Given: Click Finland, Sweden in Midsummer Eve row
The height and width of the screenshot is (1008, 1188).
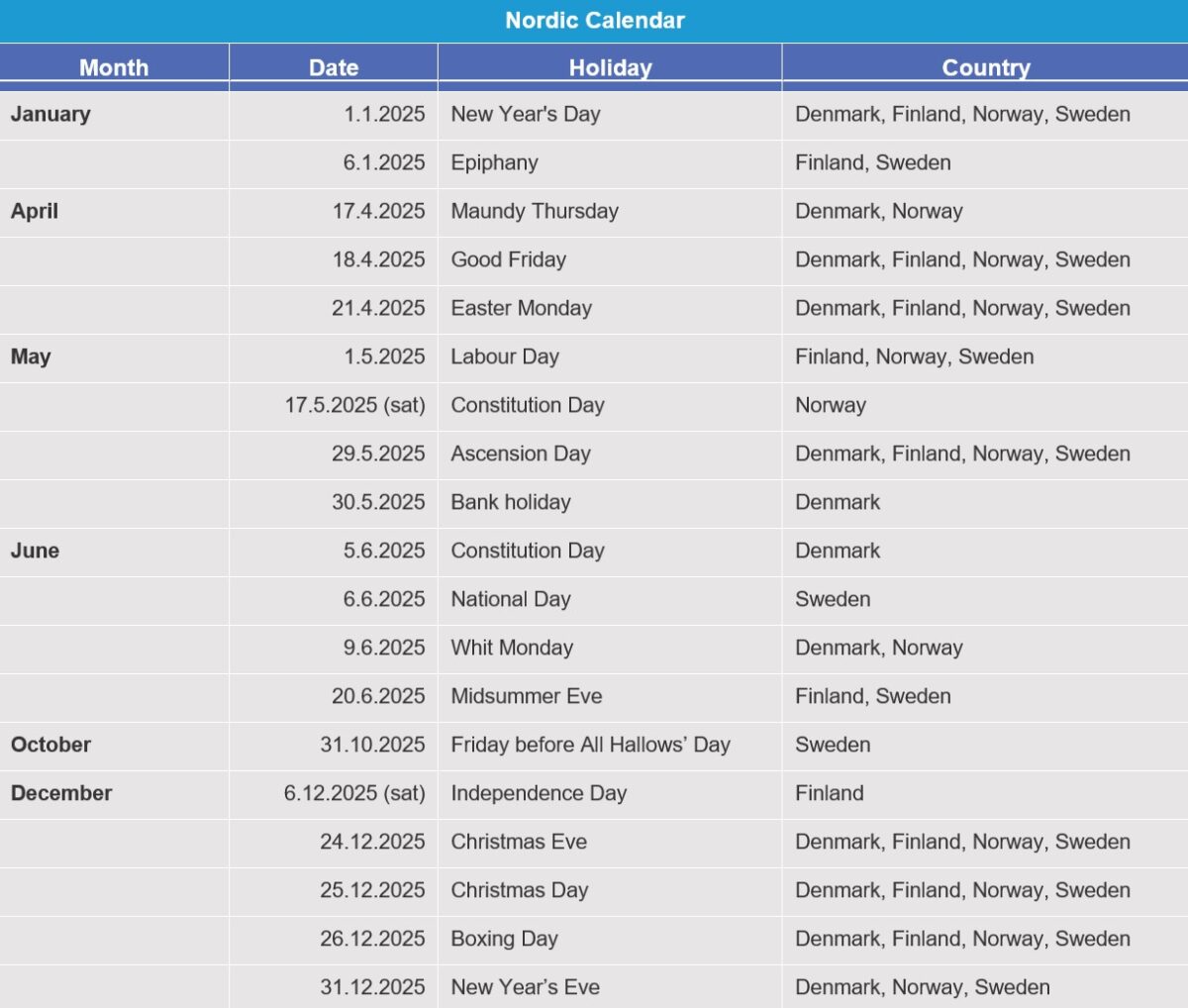Looking at the screenshot, I should coord(873,696).
